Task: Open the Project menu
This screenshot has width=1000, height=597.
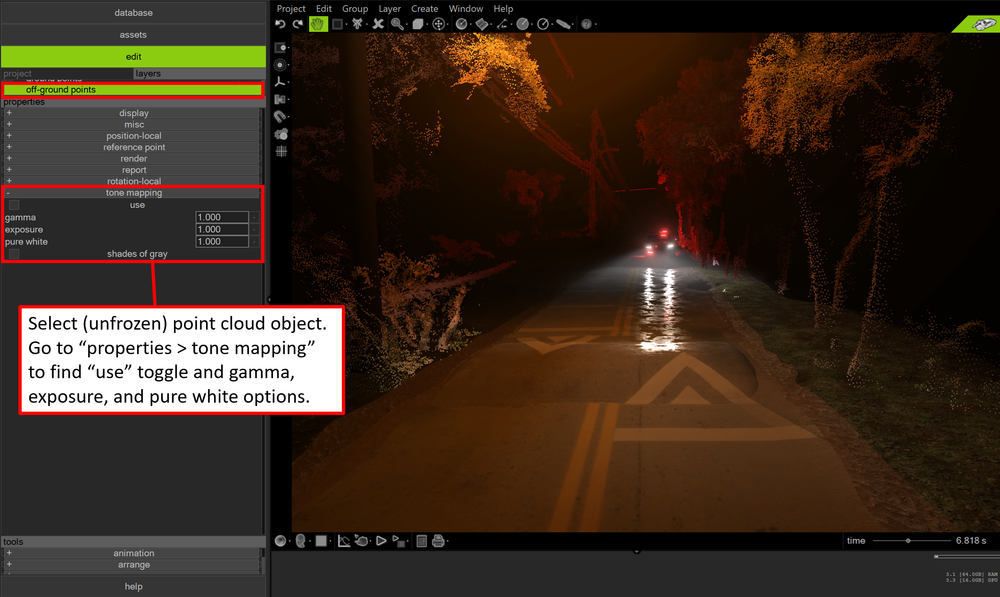Action: (291, 8)
